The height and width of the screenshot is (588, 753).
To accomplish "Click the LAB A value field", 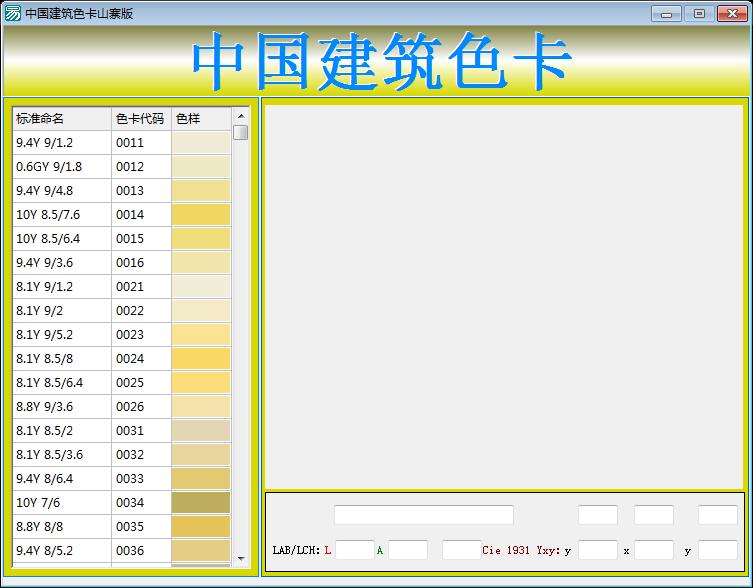I will tap(408, 550).
